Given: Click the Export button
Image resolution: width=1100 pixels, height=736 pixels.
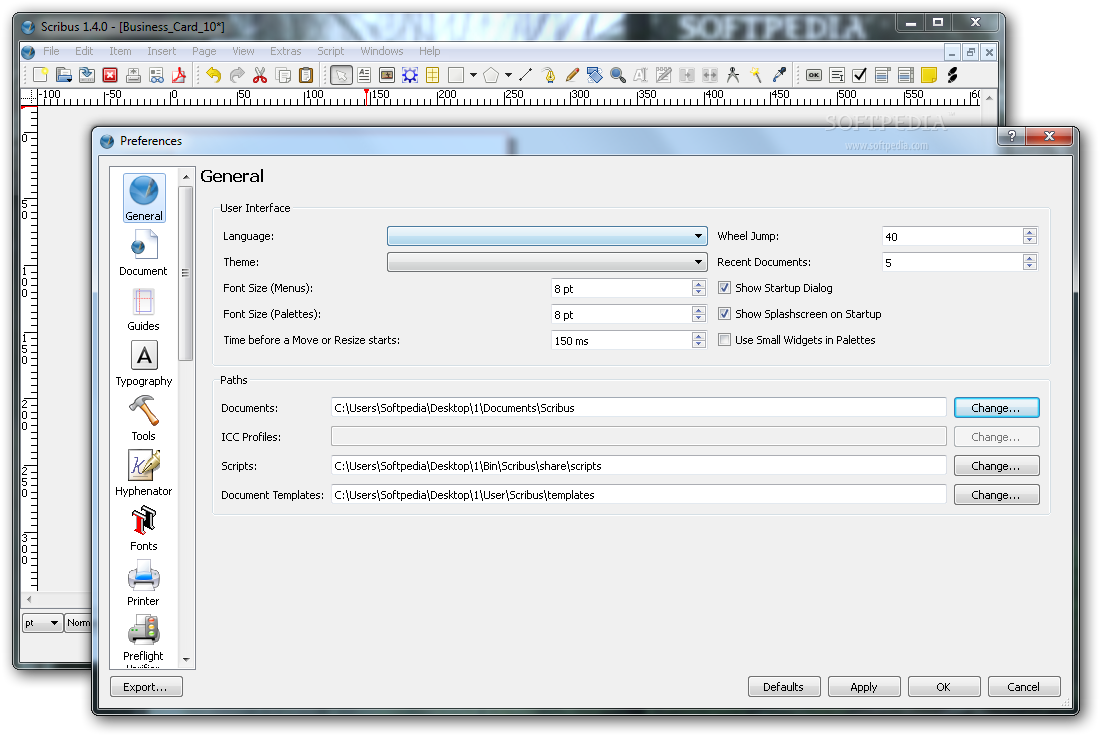Looking at the screenshot, I should [146, 687].
